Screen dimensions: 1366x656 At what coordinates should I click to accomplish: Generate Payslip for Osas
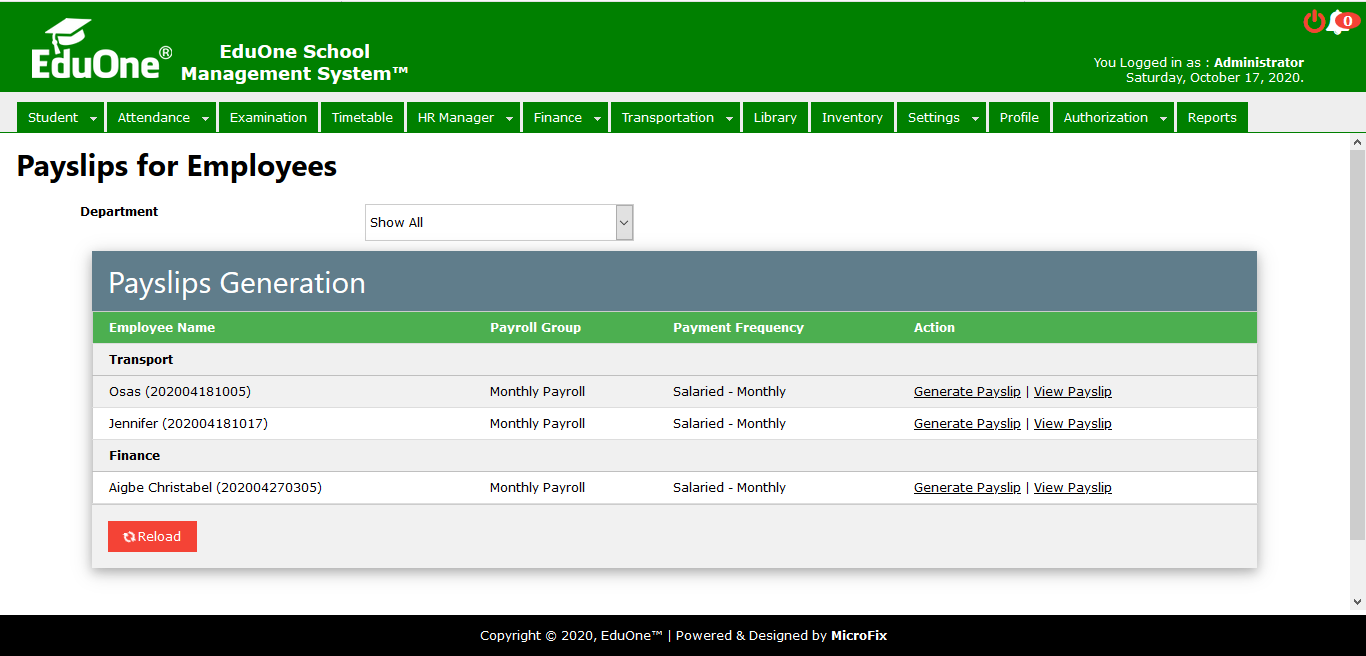pyautogui.click(x=967, y=392)
